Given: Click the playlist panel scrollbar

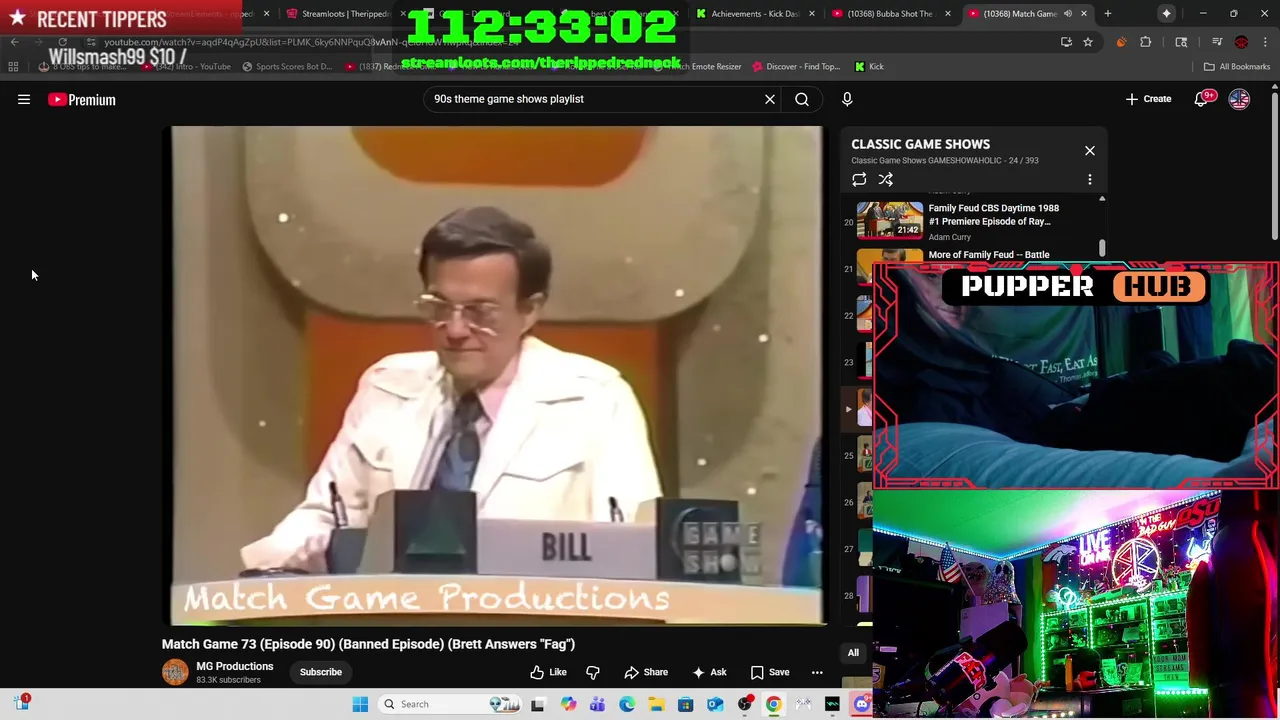Looking at the screenshot, I should [1102, 247].
